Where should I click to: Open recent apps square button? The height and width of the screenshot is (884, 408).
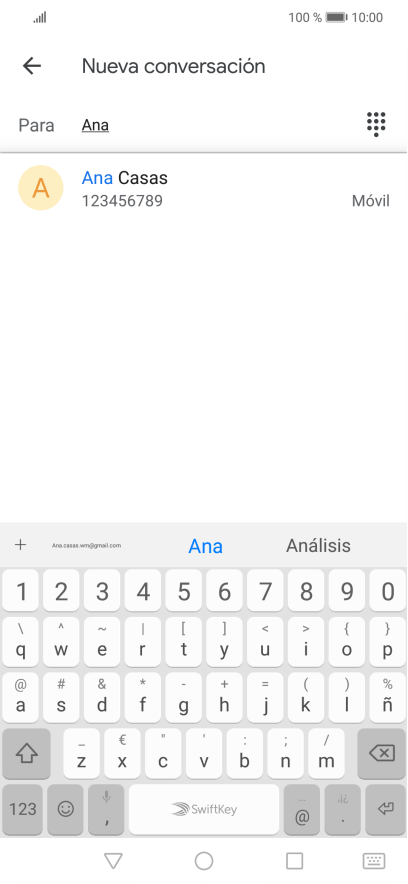[x=294, y=860]
